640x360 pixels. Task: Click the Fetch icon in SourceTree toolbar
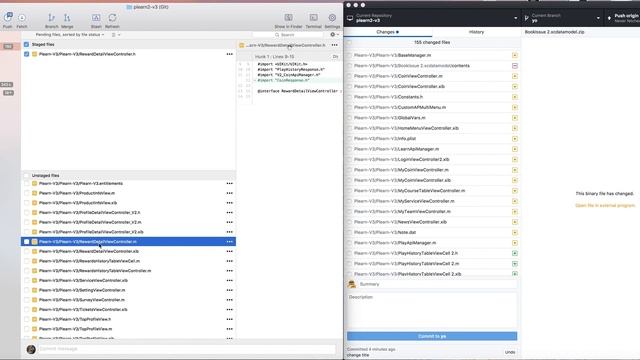(x=22, y=18)
